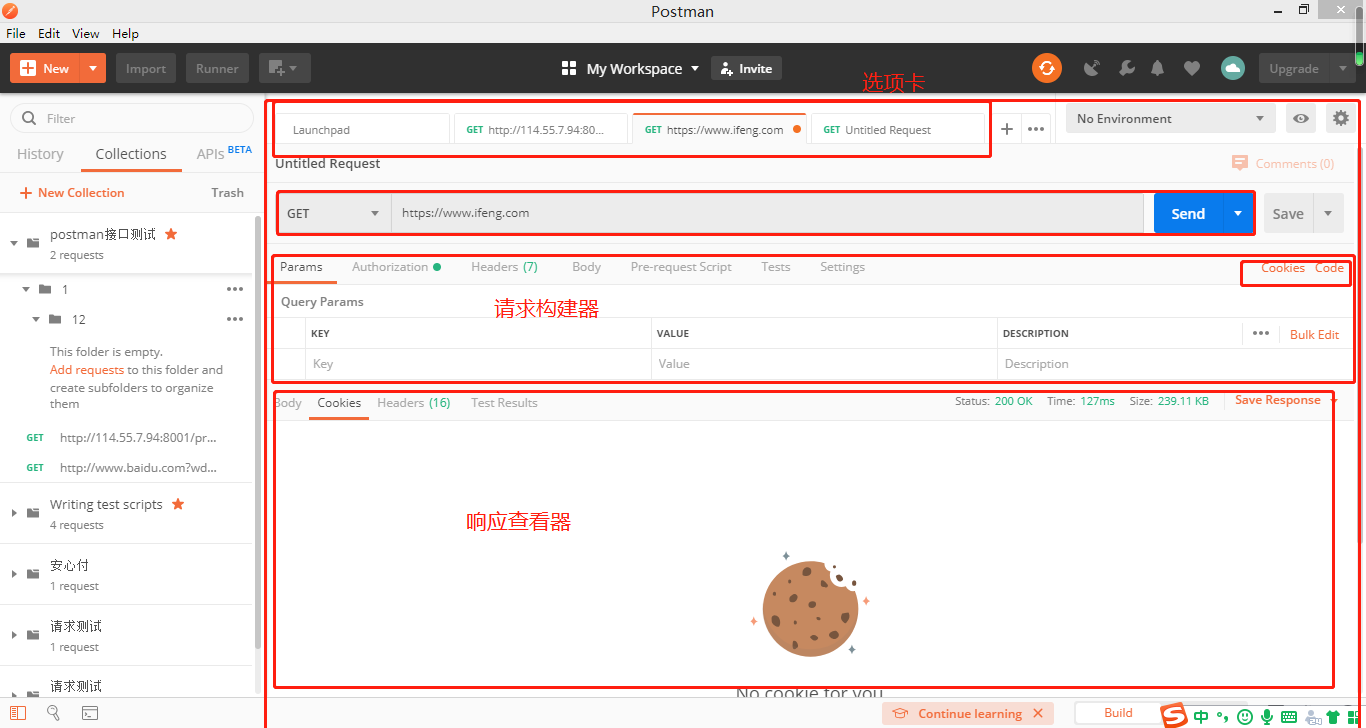
Task: Click the blue Send button
Action: [x=1188, y=213]
